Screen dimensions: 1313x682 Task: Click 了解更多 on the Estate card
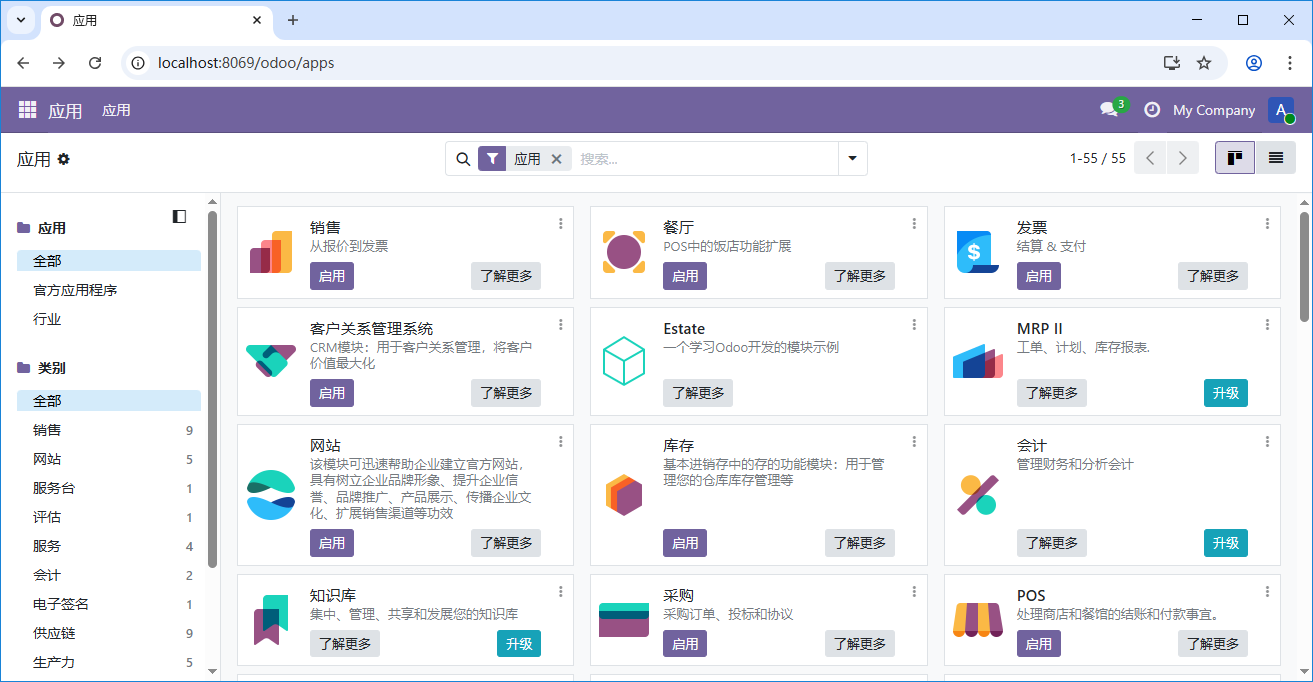(x=698, y=393)
